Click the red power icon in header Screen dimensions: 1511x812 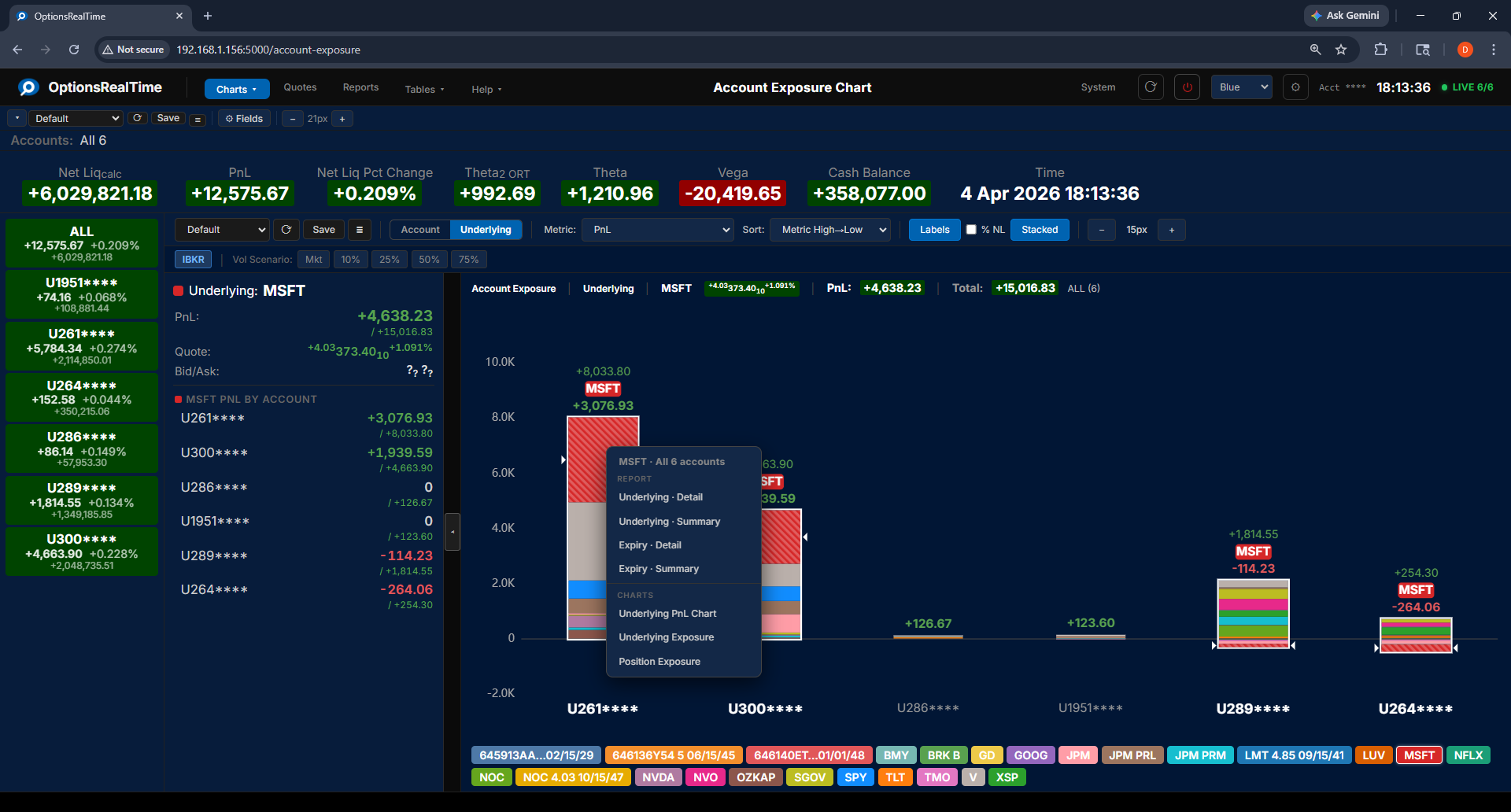(1187, 87)
